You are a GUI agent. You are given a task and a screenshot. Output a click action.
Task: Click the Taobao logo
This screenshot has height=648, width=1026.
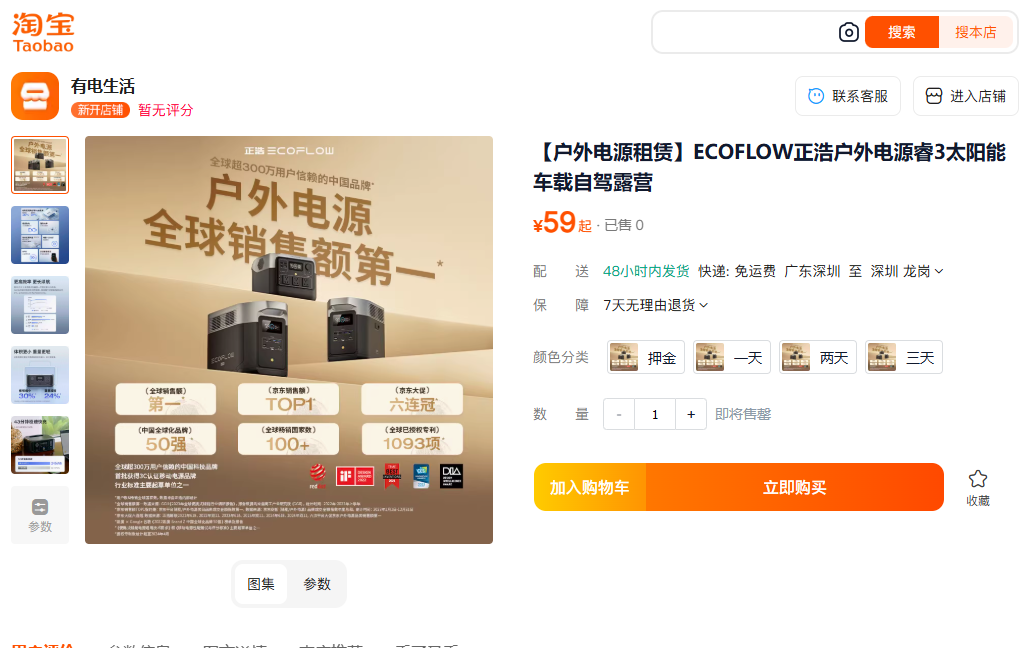pos(43,33)
